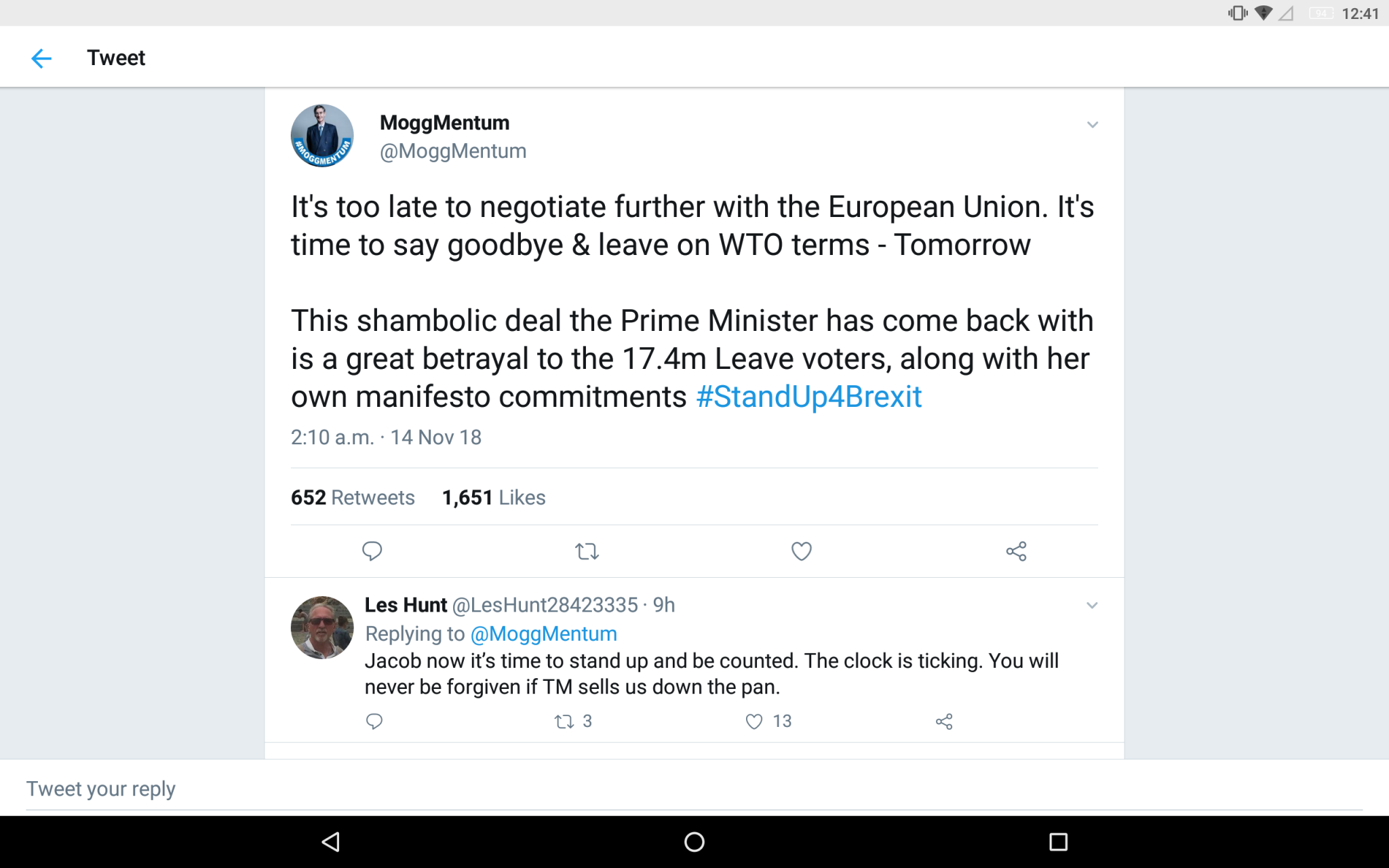Screen dimensions: 1389x868
Task: Tap the Tweet your reply field
Action: 100,788
